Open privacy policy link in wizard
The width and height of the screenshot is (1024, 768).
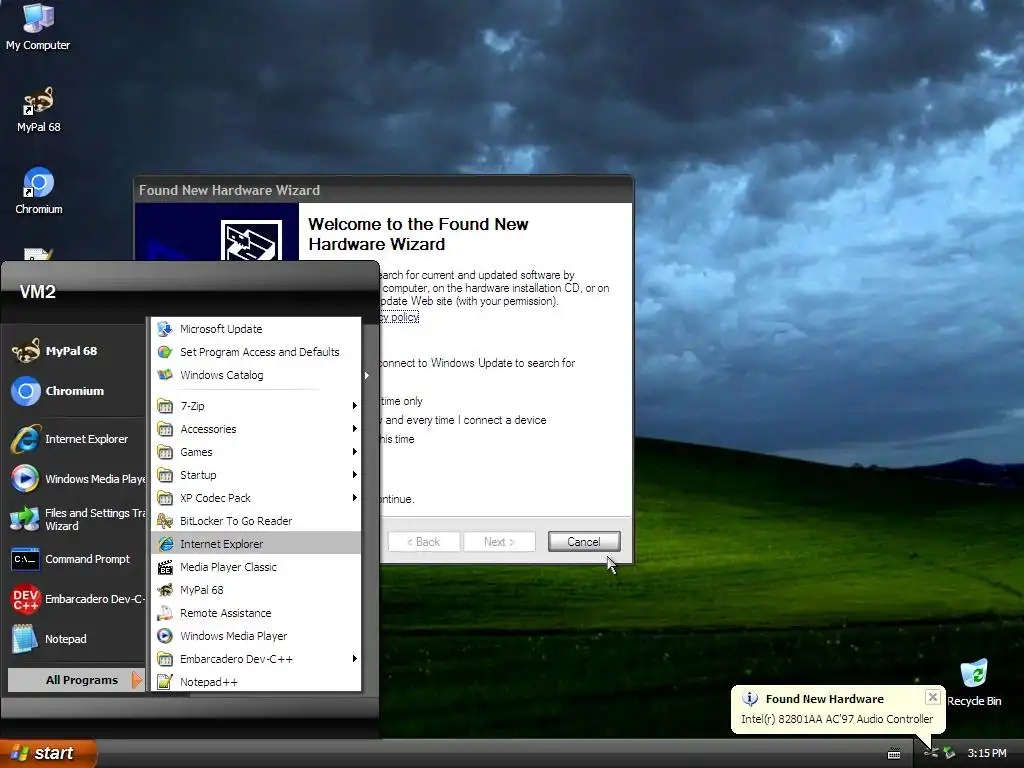coord(399,317)
